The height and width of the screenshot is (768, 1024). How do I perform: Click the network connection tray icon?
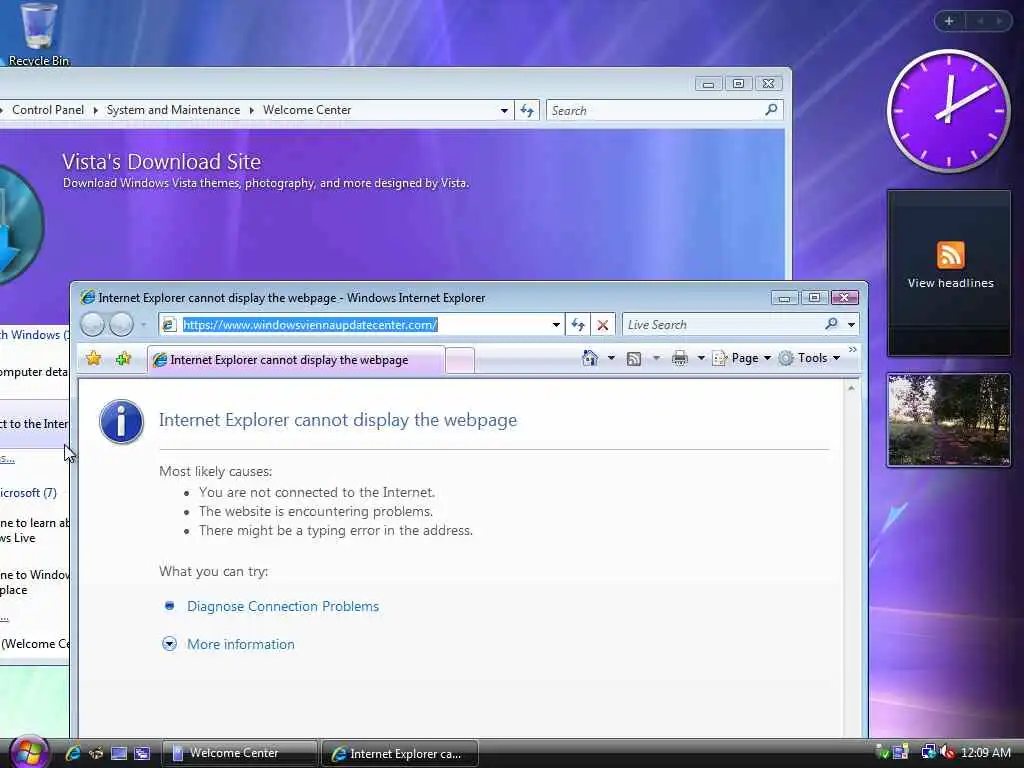pos(929,752)
